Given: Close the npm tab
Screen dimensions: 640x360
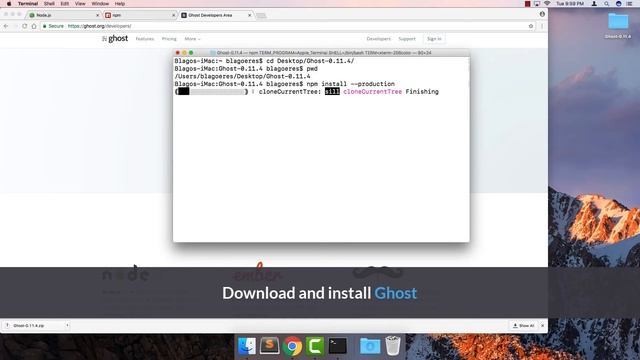Looking at the screenshot, I should tap(173, 15).
